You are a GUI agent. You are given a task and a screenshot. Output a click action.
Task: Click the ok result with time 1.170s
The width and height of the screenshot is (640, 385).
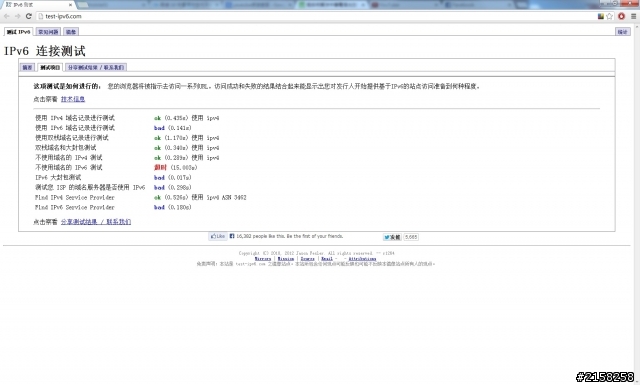click(158, 138)
